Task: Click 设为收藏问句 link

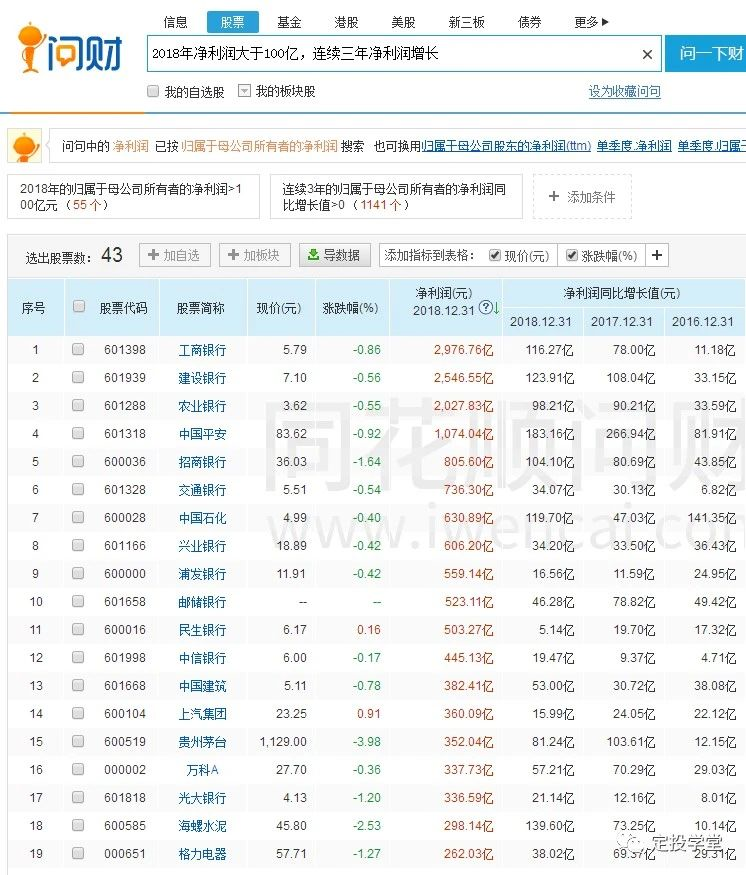Action: pos(624,92)
